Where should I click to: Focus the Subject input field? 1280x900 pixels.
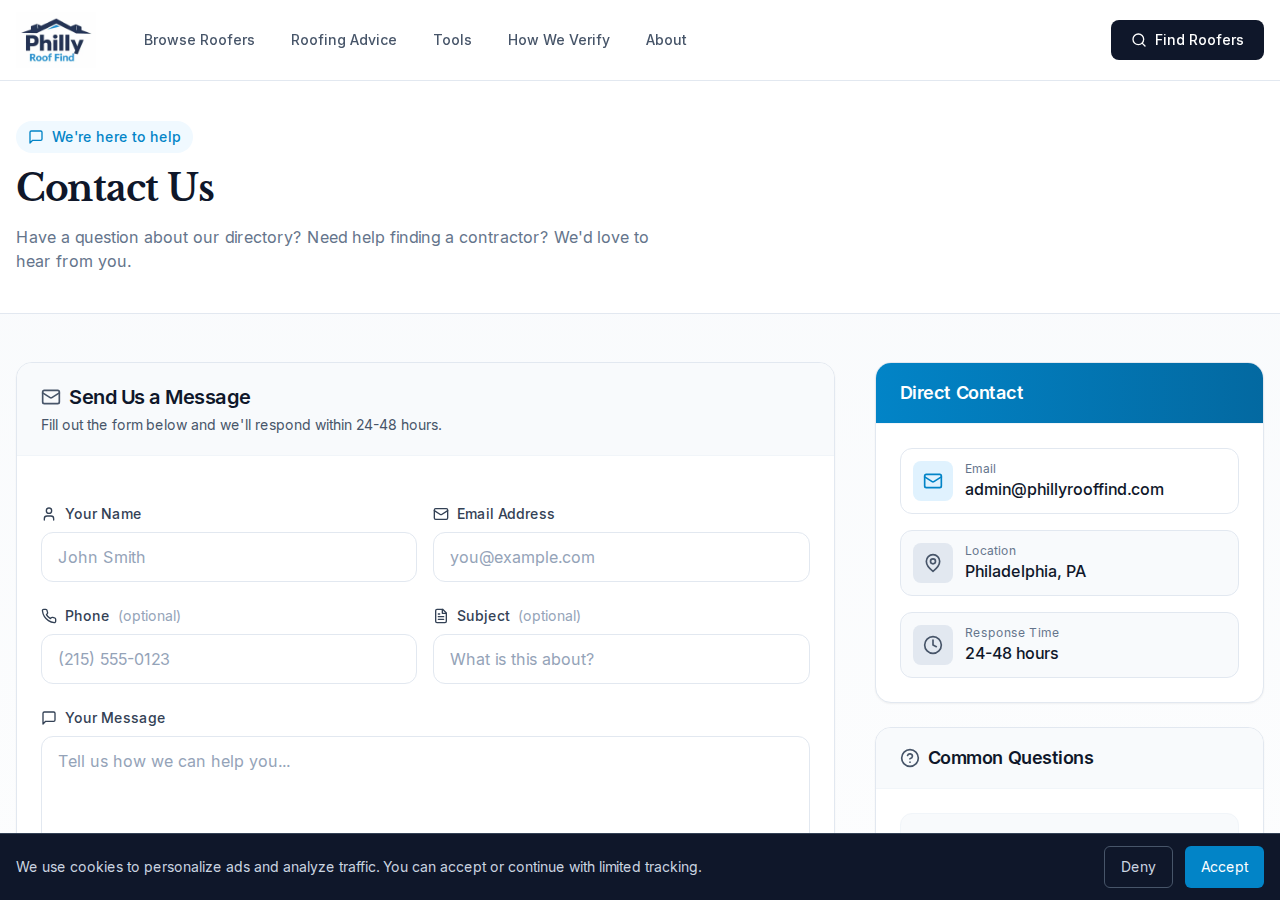coord(621,659)
